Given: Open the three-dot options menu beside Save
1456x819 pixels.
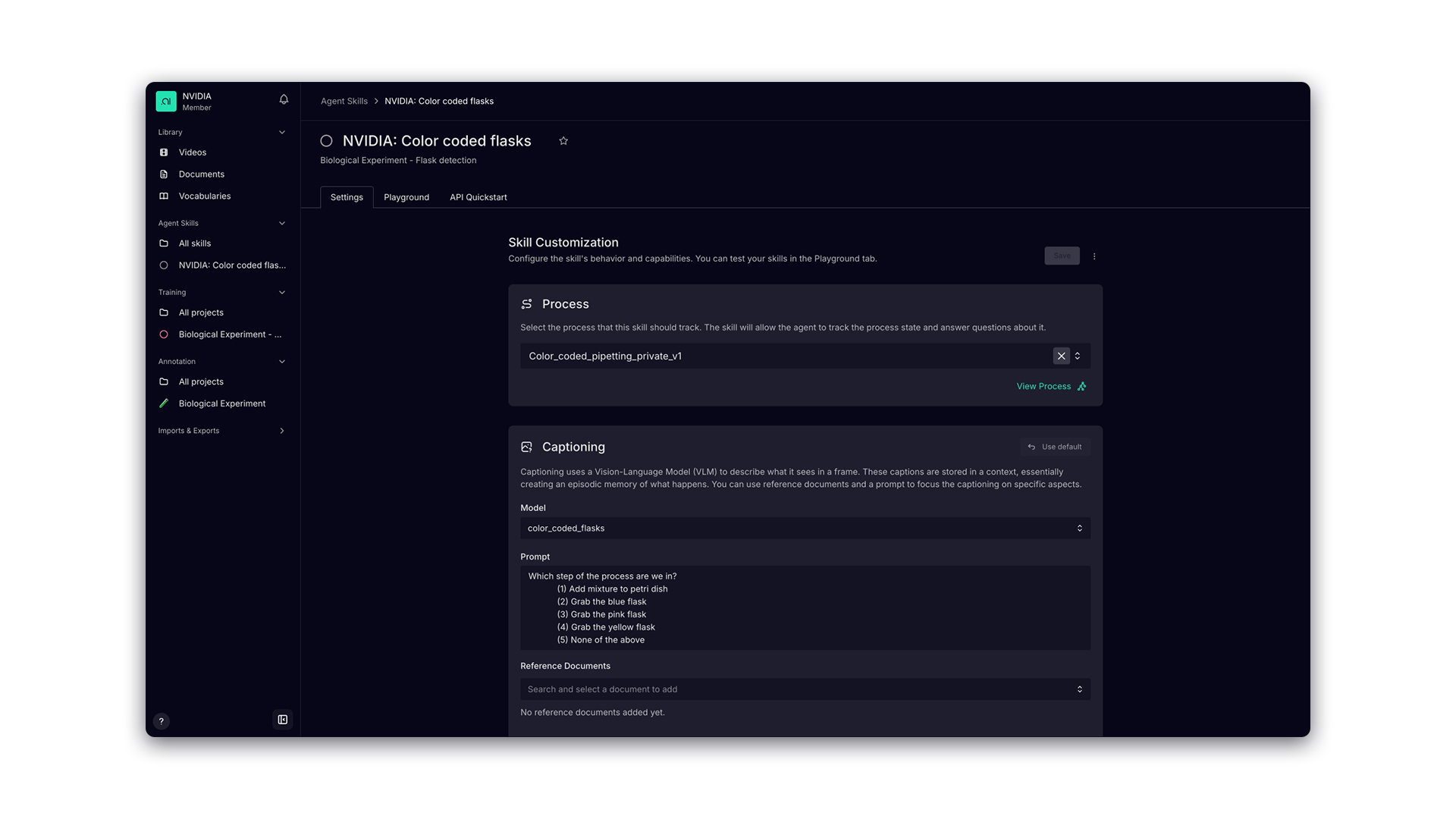Looking at the screenshot, I should (1094, 256).
